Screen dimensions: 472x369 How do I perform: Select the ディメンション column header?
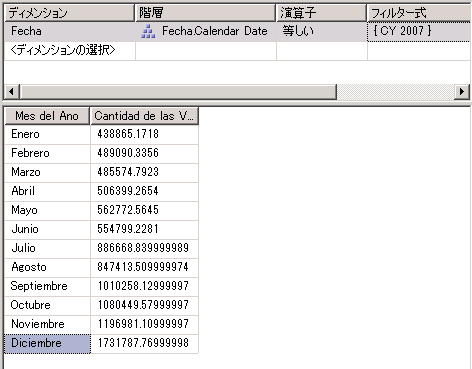(x=69, y=13)
